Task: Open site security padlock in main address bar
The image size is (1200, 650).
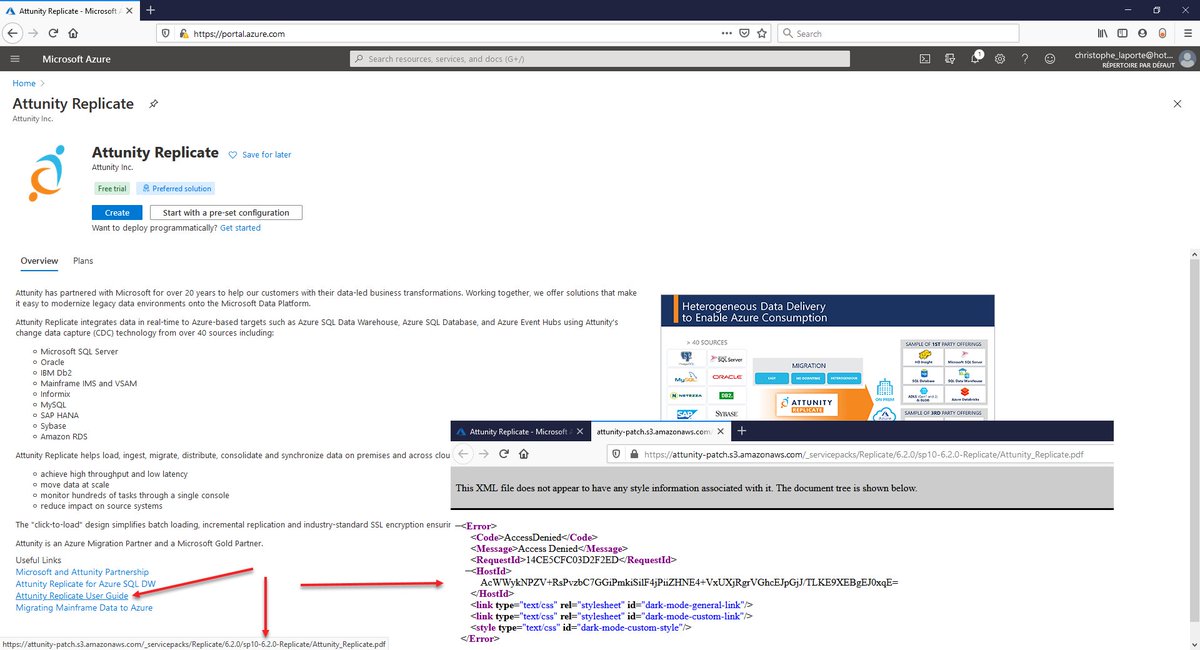Action: coord(184,33)
